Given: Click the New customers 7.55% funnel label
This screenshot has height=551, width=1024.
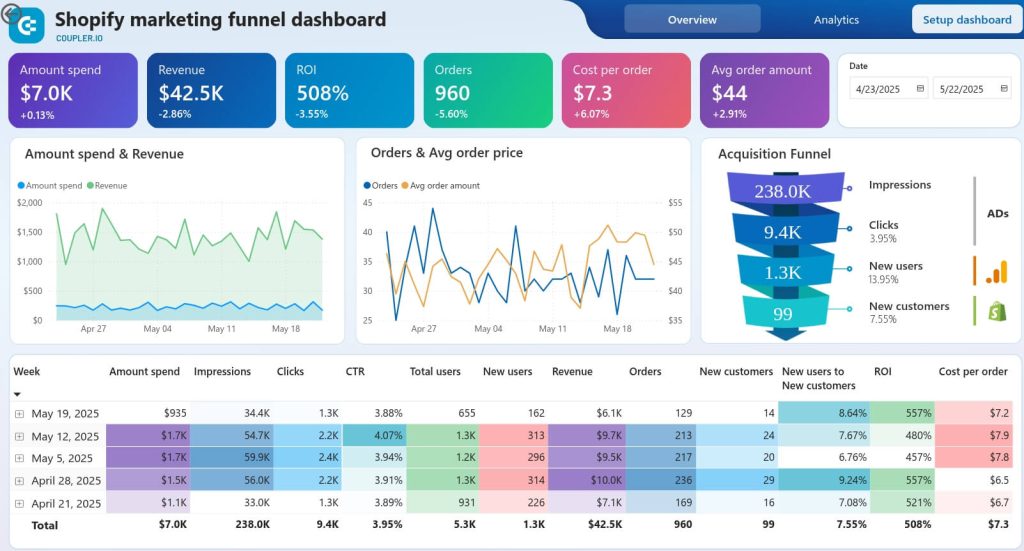Looking at the screenshot, I should (909, 312).
